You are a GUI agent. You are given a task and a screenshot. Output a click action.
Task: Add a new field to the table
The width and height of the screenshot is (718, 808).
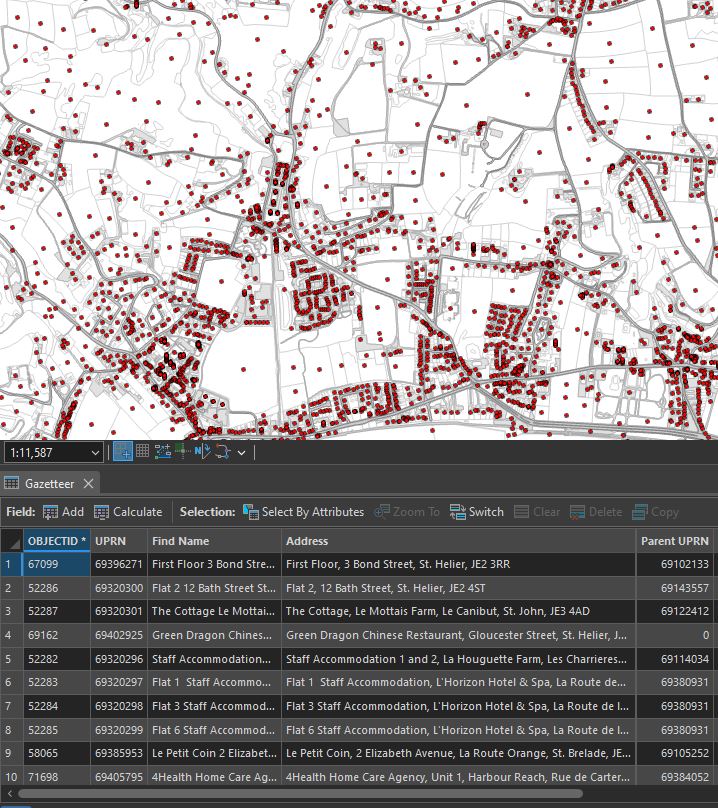tap(63, 512)
